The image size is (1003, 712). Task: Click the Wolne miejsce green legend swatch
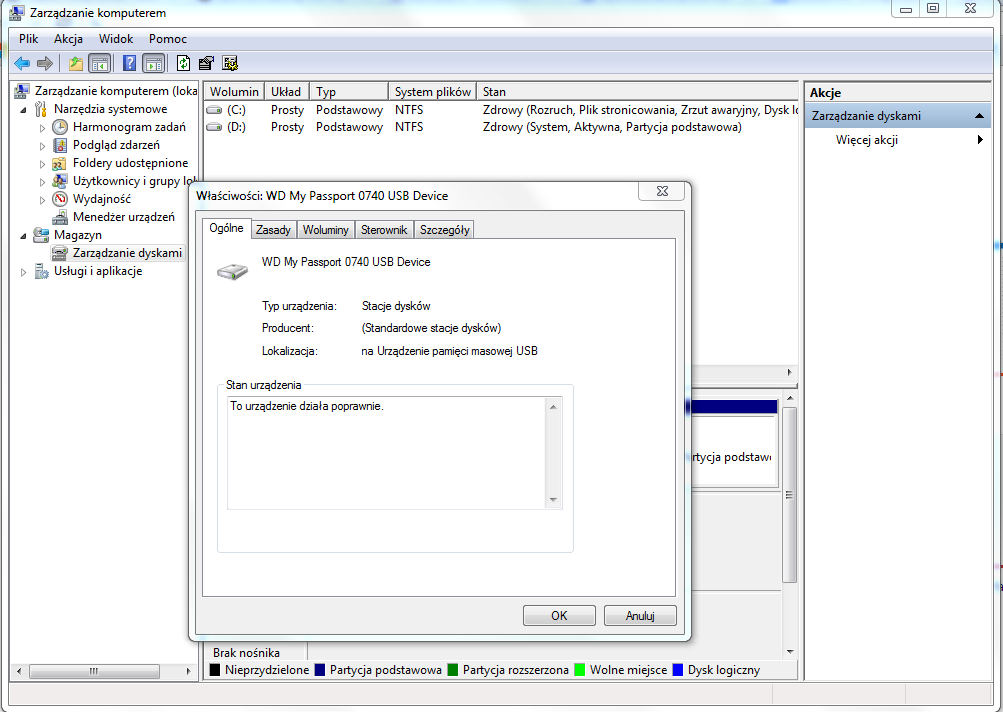pos(580,670)
